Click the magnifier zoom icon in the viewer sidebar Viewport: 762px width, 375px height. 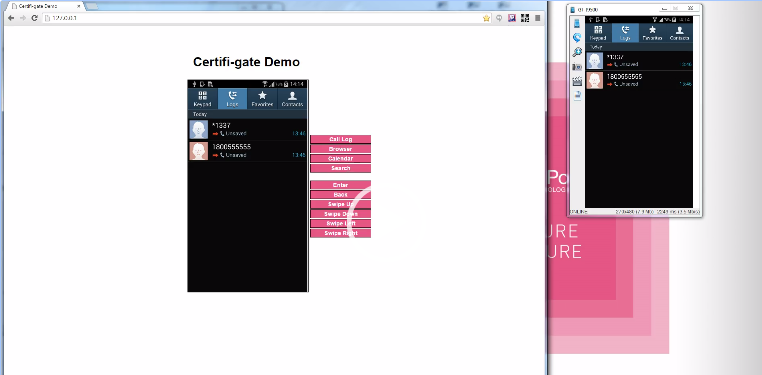(577, 52)
